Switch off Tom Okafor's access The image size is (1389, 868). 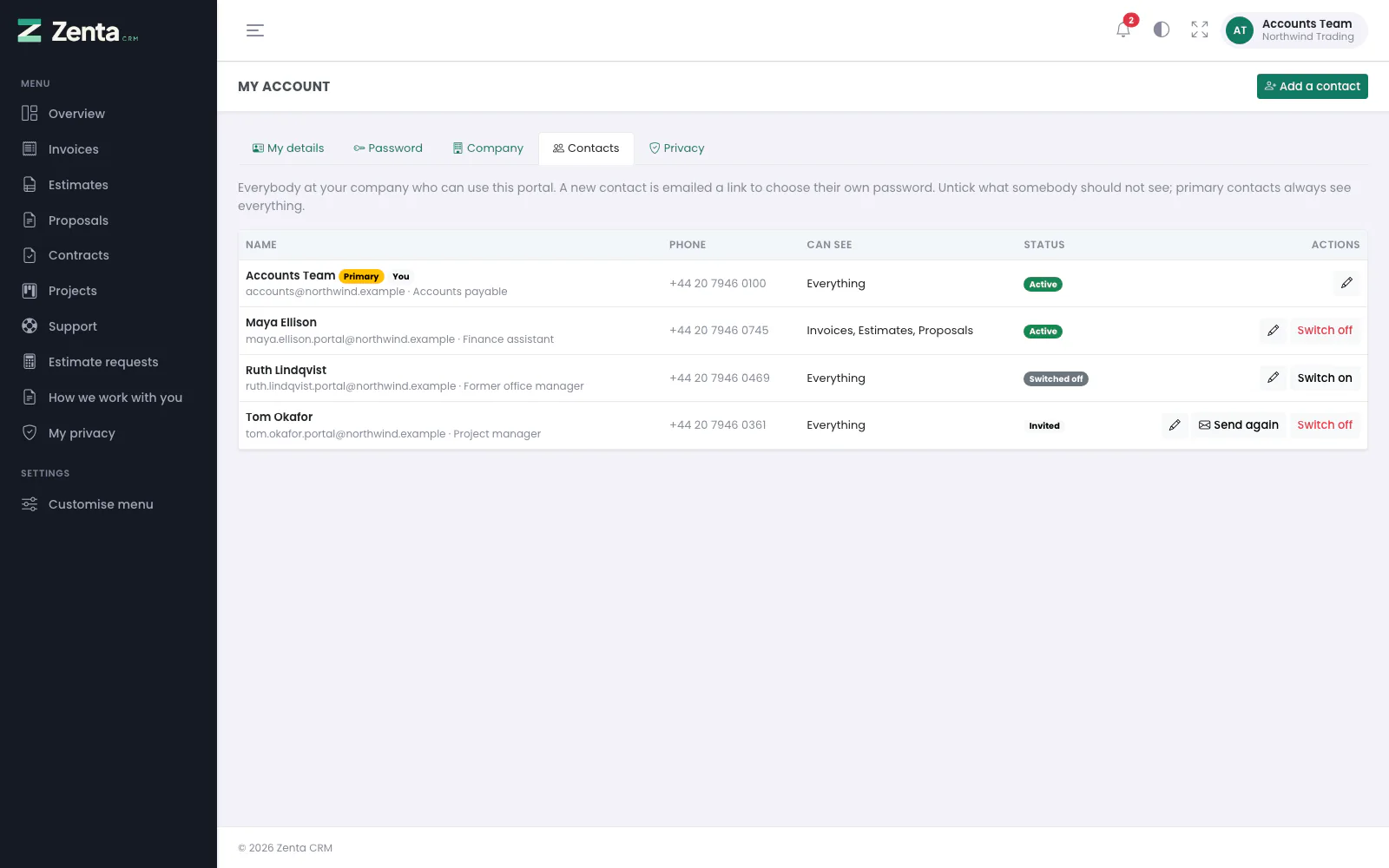tap(1325, 425)
